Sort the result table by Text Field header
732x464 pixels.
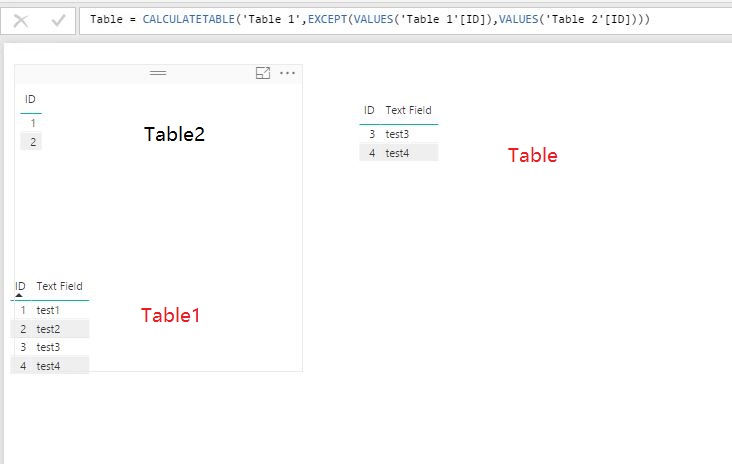(x=408, y=110)
